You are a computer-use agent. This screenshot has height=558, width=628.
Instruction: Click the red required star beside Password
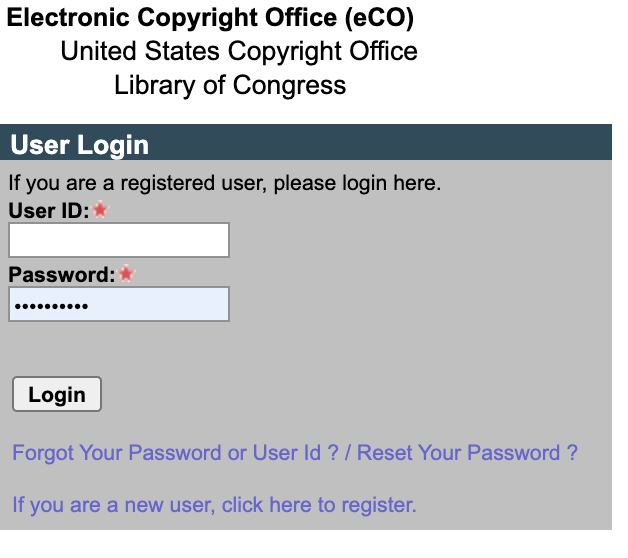126,274
